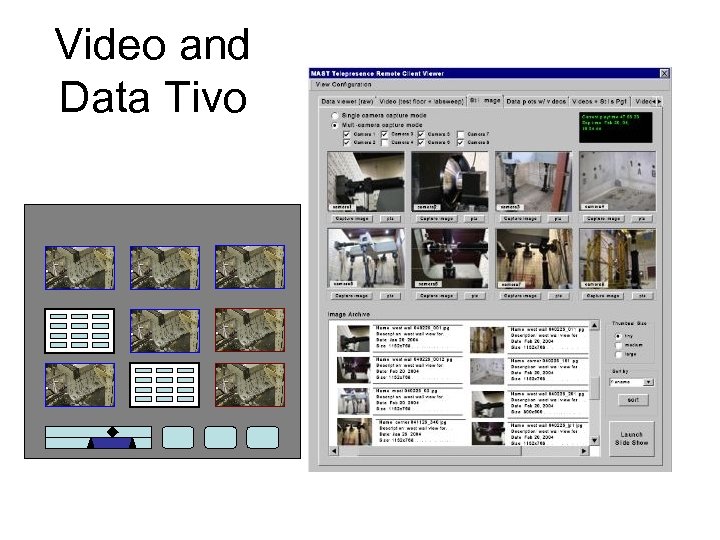The height and width of the screenshot is (540, 720).
Task: Open the camera4 live feed thumbnail
Action: coord(618,182)
